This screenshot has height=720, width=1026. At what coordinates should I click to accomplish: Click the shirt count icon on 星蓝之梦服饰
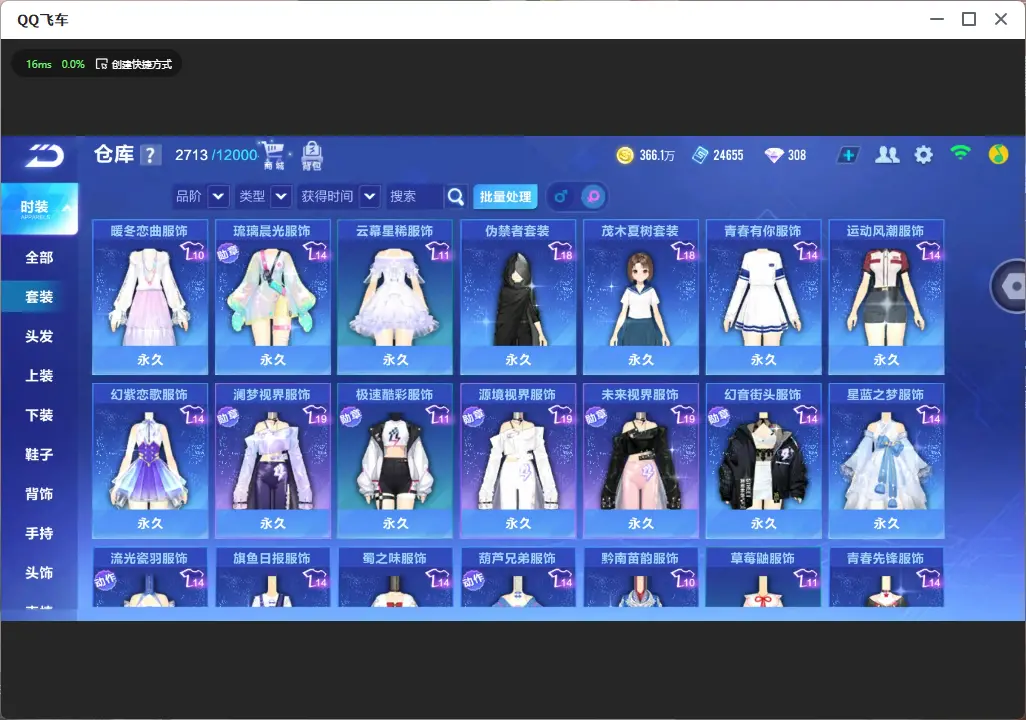pyautogui.click(x=929, y=415)
